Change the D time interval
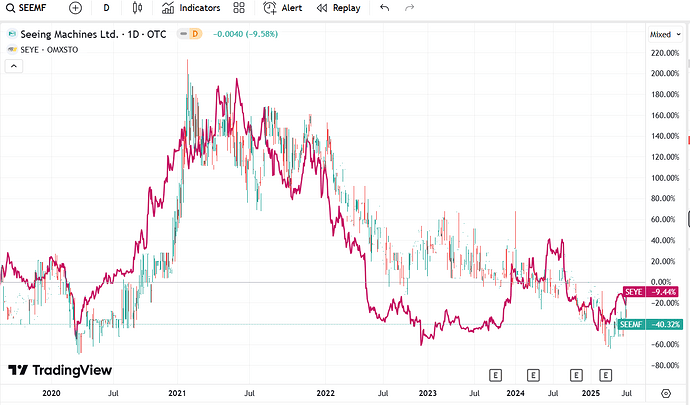This screenshot has width=690, height=405. [106, 8]
